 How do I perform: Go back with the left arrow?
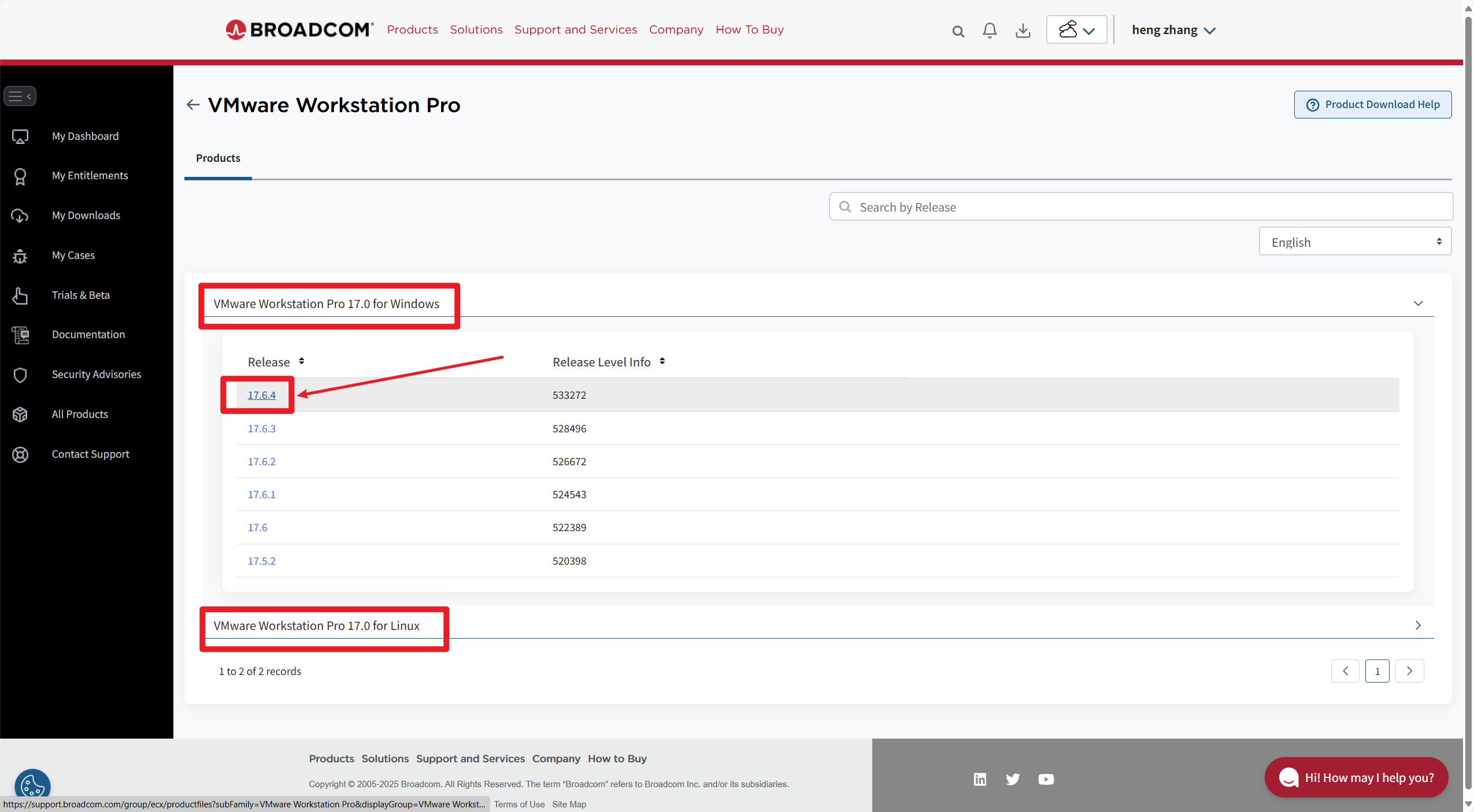[x=193, y=105]
